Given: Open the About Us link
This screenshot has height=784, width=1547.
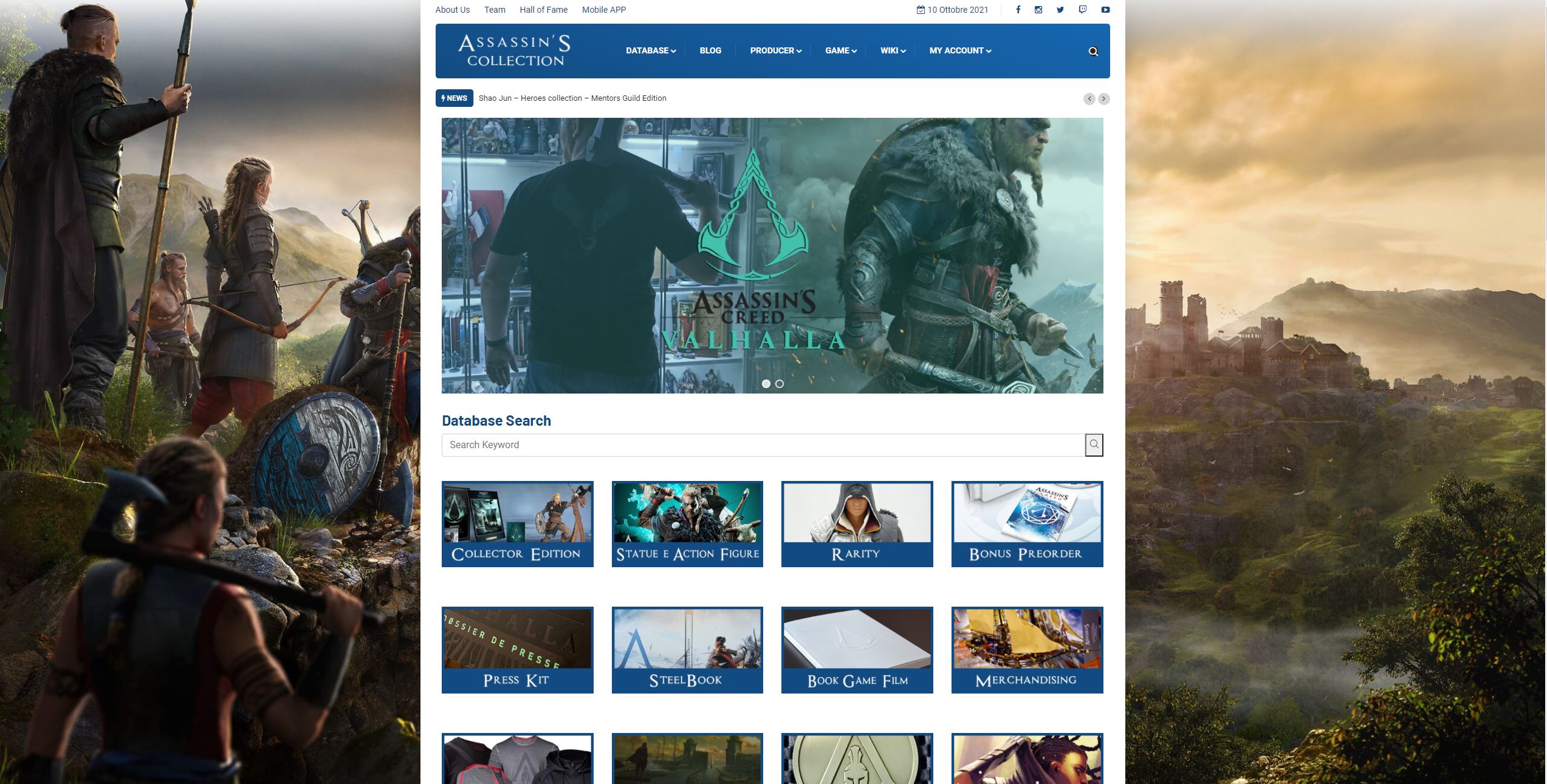Looking at the screenshot, I should [453, 10].
